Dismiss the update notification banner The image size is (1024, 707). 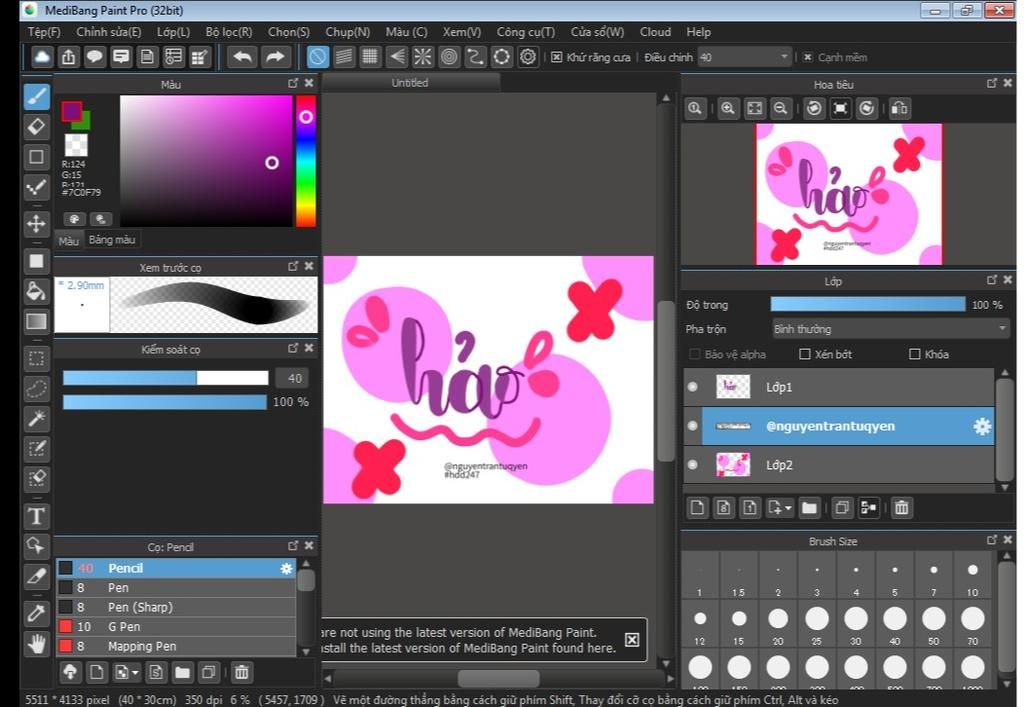click(632, 640)
